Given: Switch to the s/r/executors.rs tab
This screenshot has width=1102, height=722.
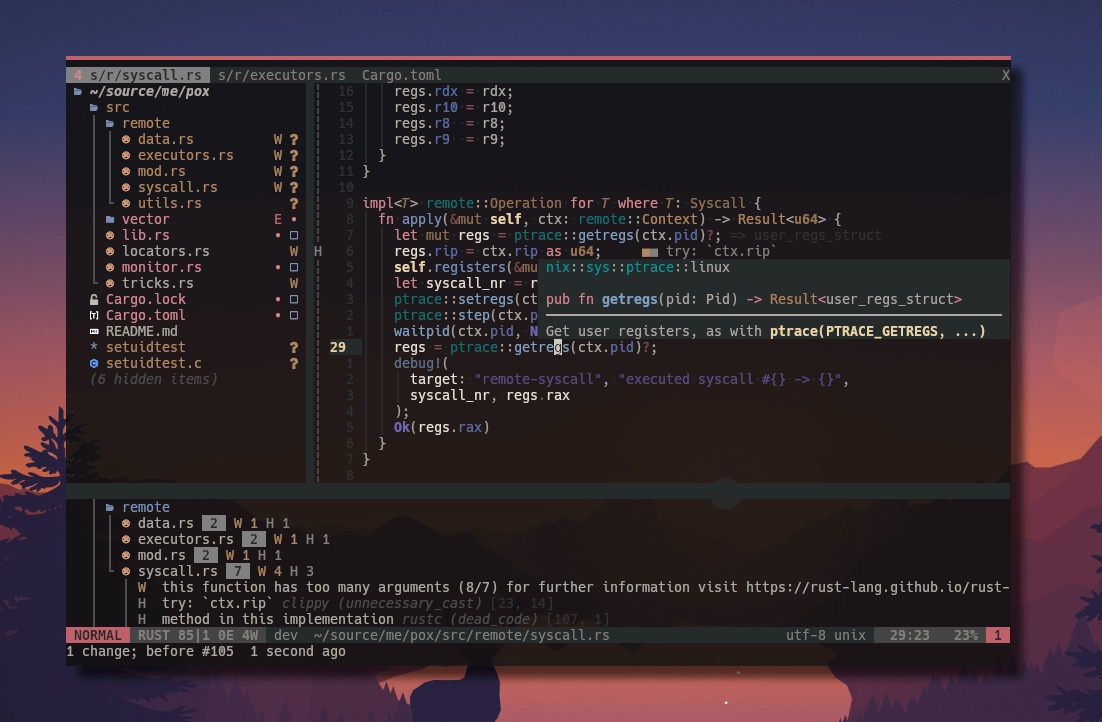Looking at the screenshot, I should 282,75.
